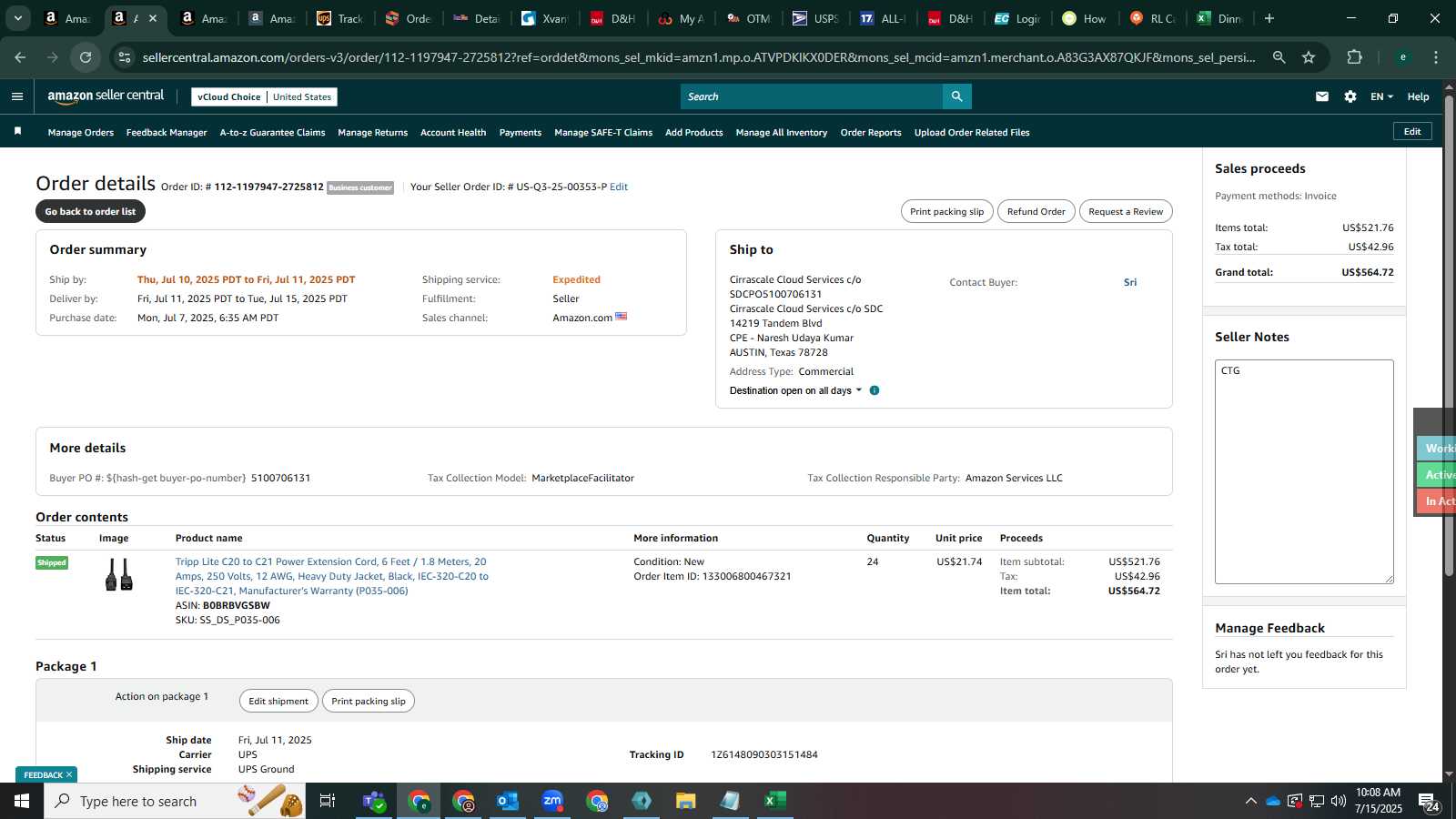This screenshot has width=1456, height=819.
Task: Click the Sri contact buyer link
Action: click(x=1130, y=282)
